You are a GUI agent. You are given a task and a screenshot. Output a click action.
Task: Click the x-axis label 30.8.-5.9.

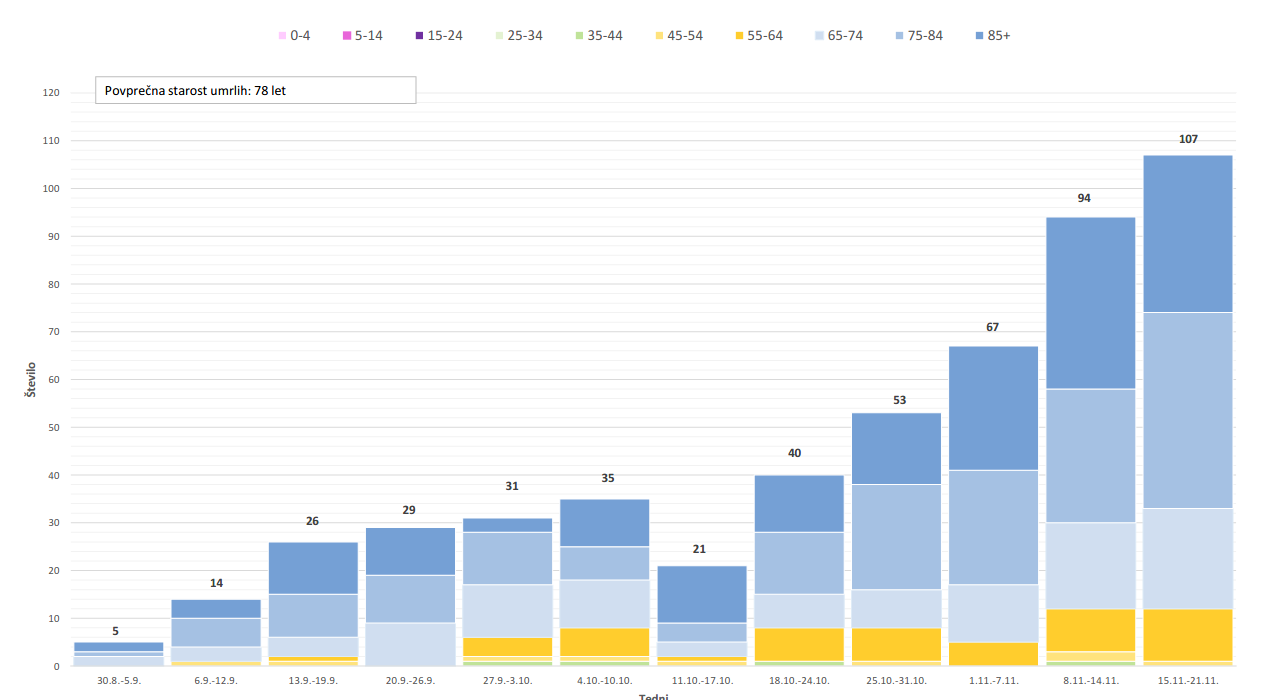(119, 680)
